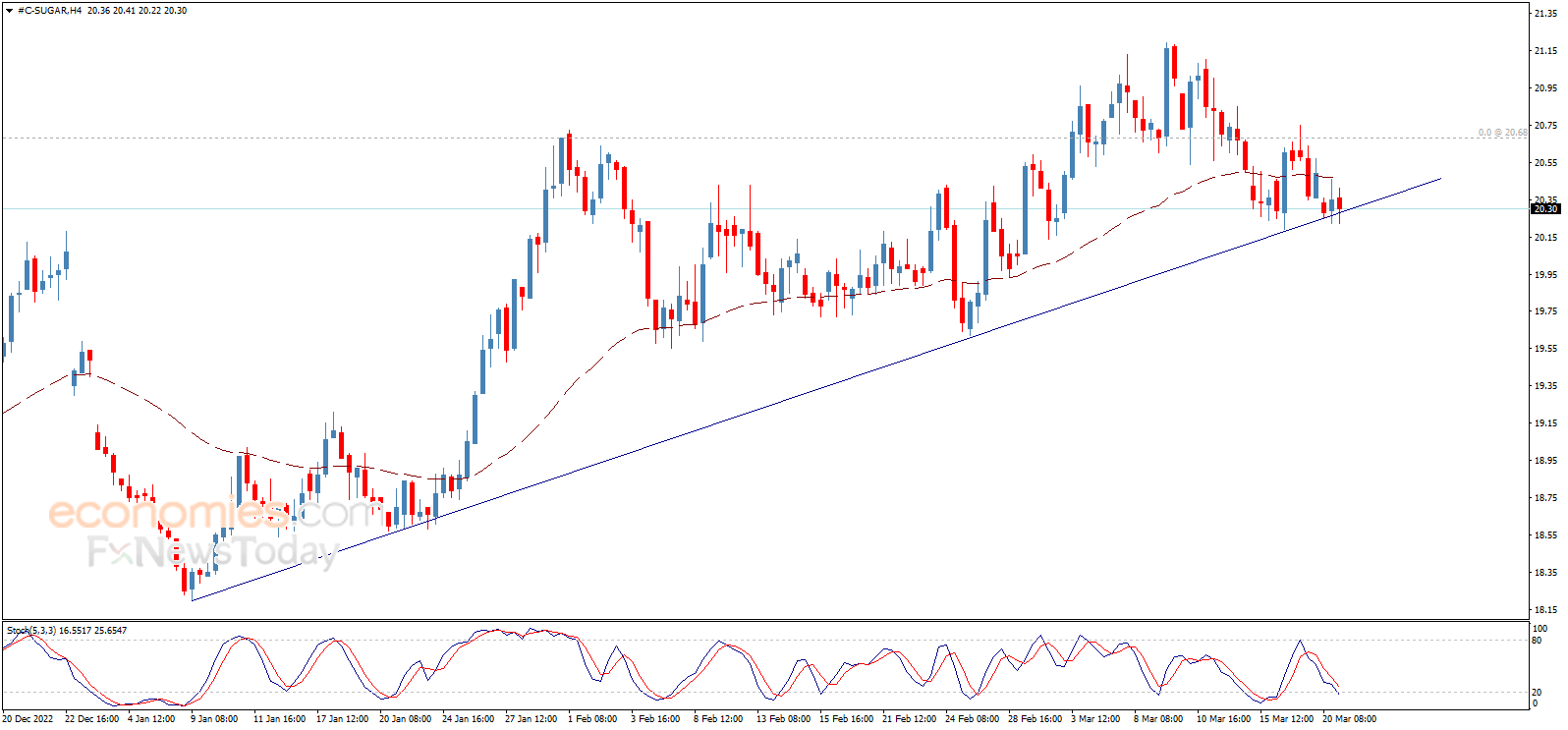
Task: Click the 18.35 price axis label
Action: point(1545,573)
